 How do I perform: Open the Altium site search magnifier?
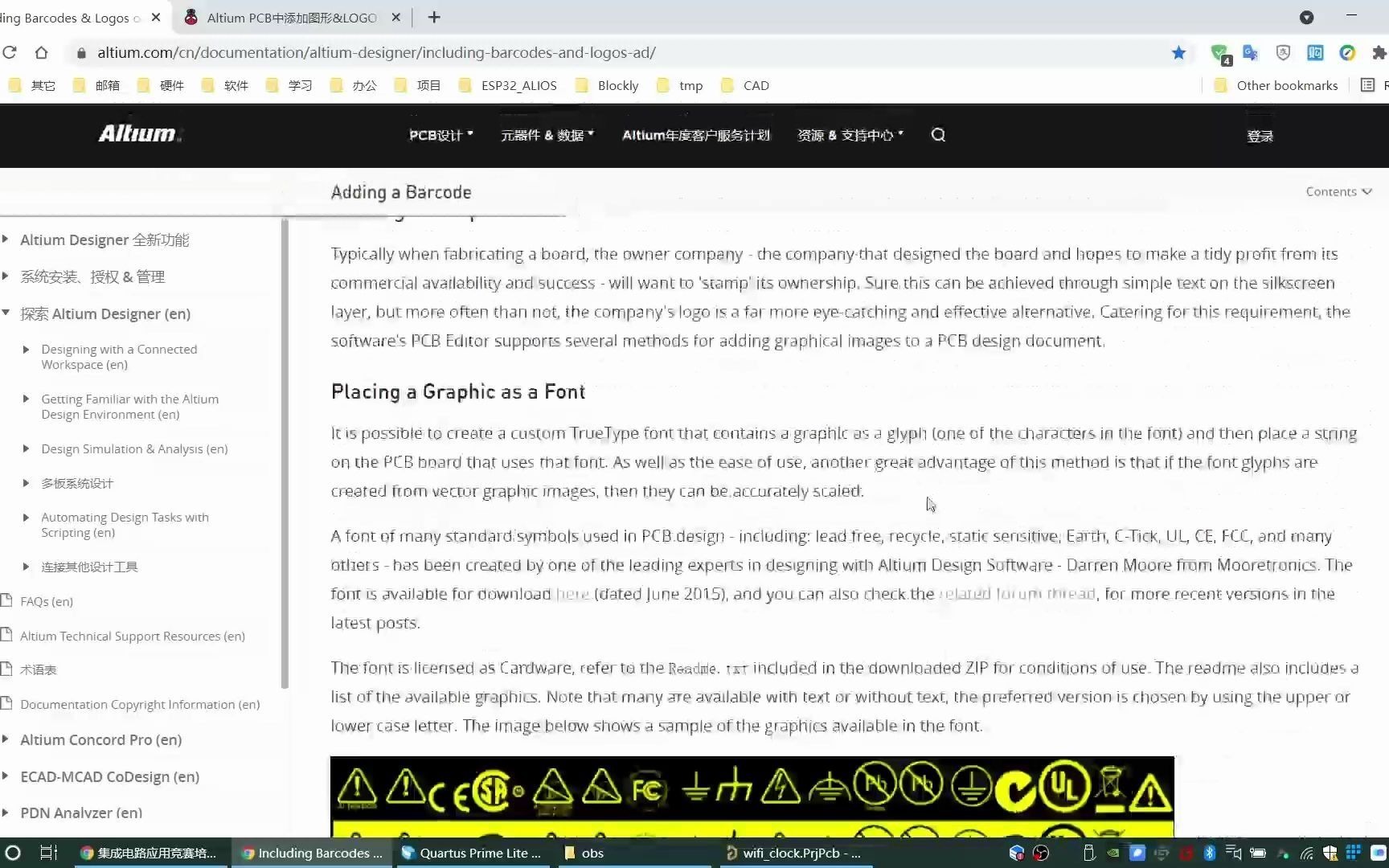point(938,135)
